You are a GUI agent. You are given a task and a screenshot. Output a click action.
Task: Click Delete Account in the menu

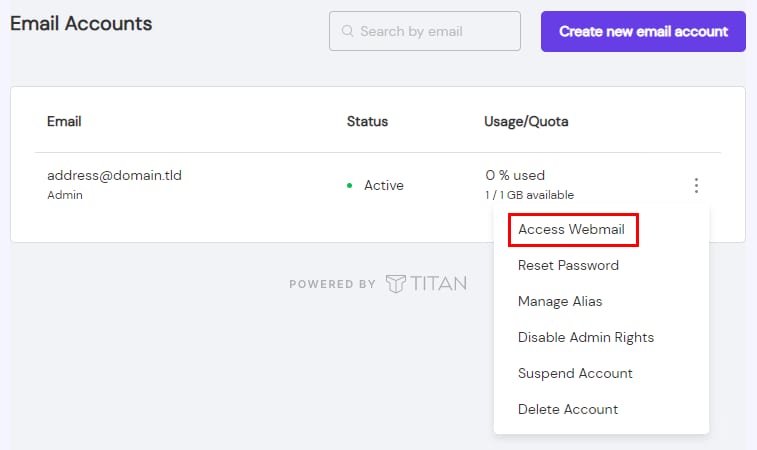[568, 409]
